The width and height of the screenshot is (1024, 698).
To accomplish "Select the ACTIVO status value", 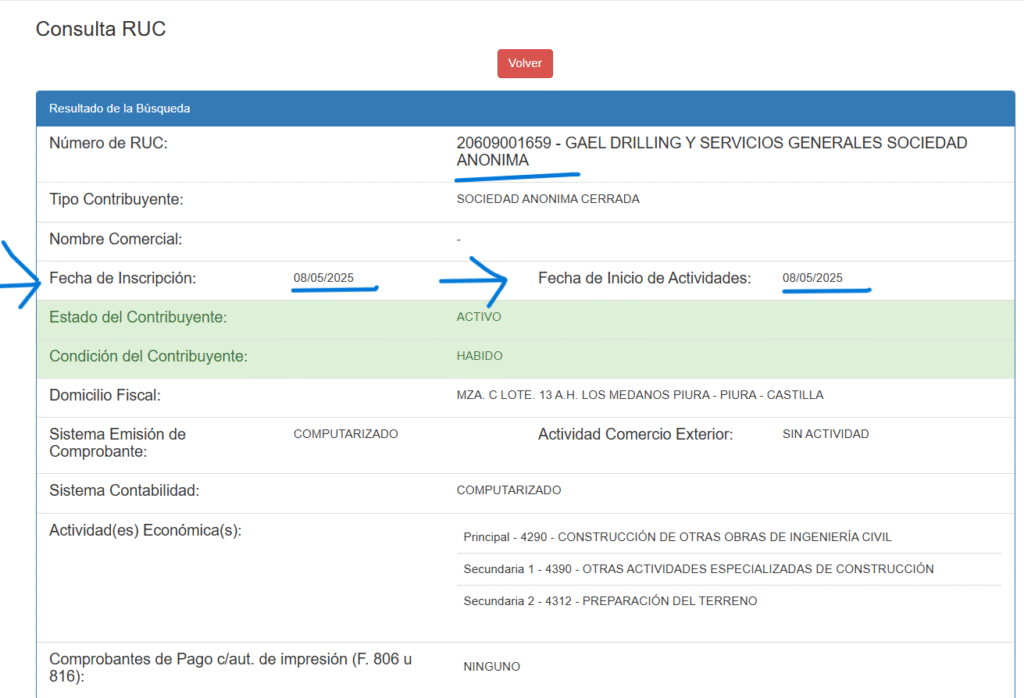I will point(479,317).
